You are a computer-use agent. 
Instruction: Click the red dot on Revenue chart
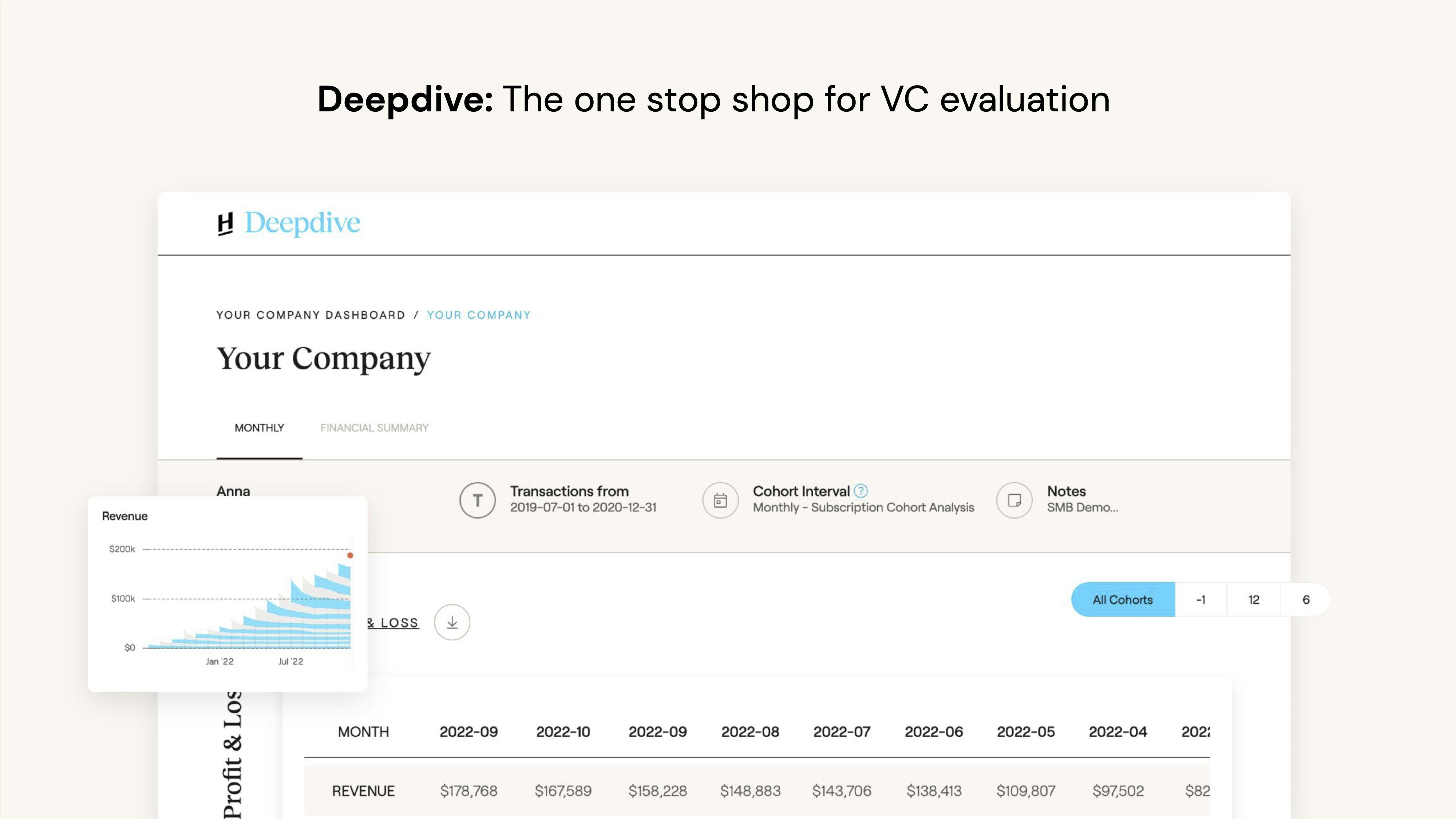(x=350, y=555)
